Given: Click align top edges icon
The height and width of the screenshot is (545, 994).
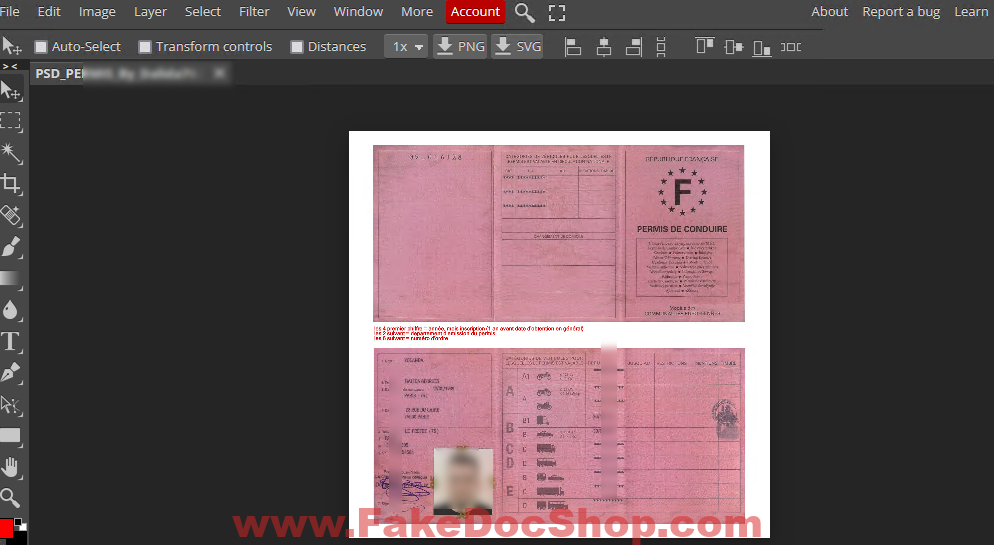Looking at the screenshot, I should click(x=704, y=47).
